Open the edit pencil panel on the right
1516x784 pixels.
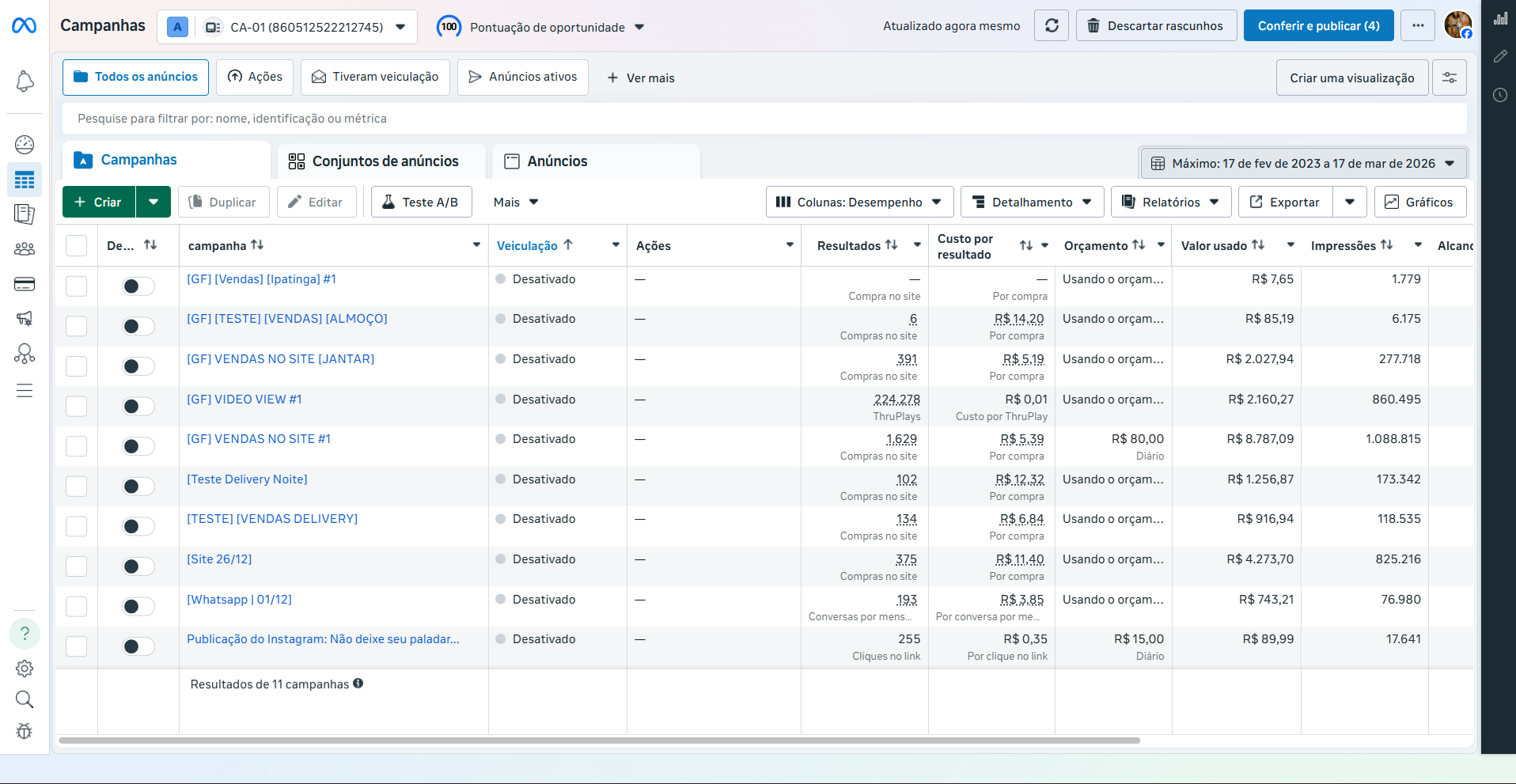point(1501,56)
